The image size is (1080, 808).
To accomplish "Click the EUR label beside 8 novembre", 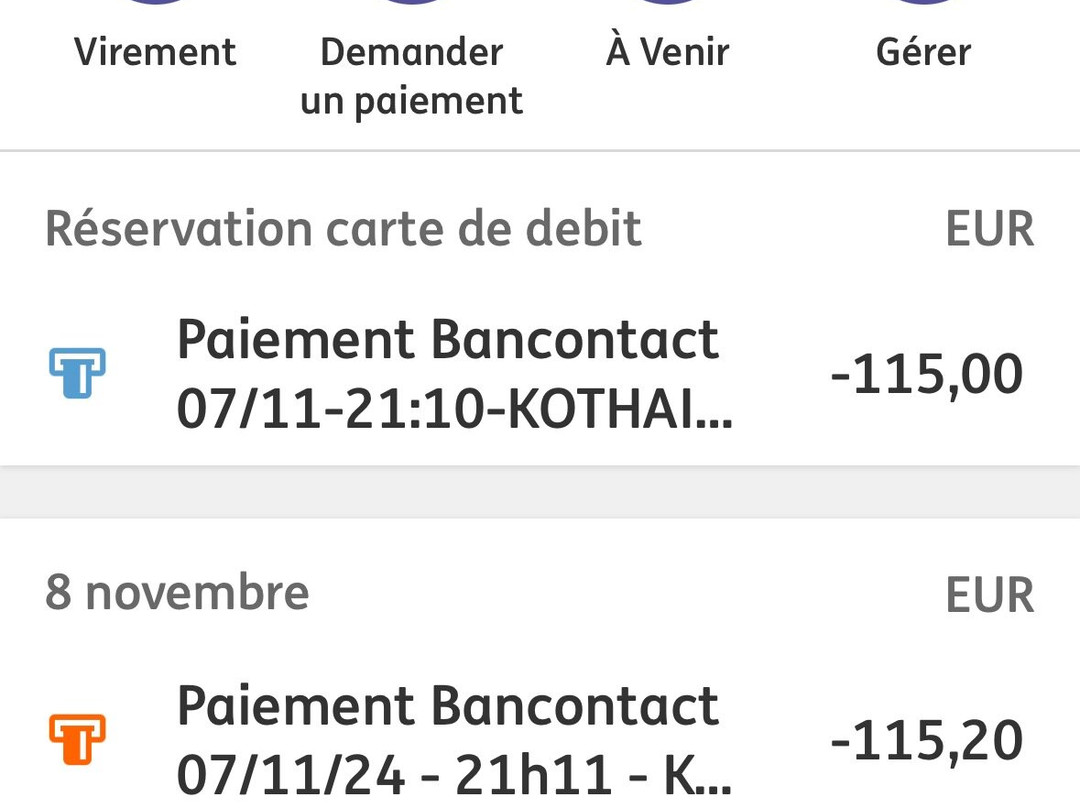I will [990, 595].
